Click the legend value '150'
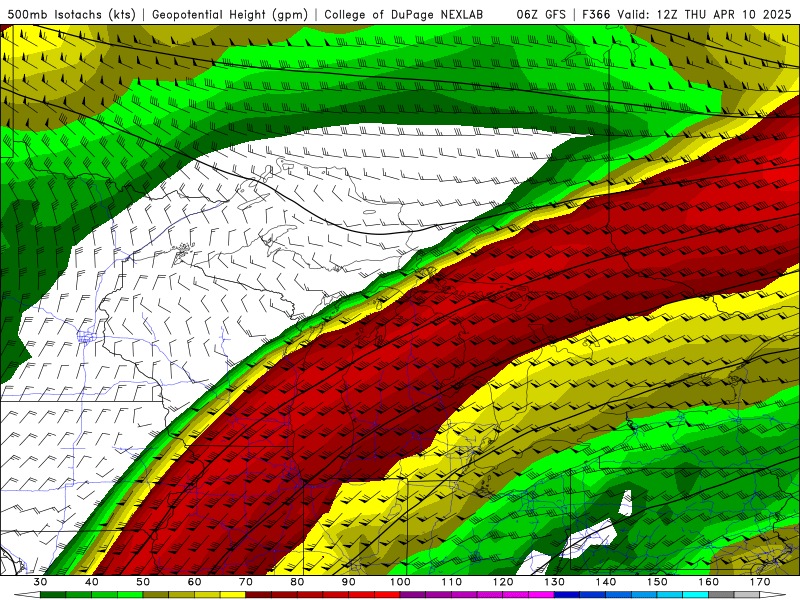 point(657,582)
